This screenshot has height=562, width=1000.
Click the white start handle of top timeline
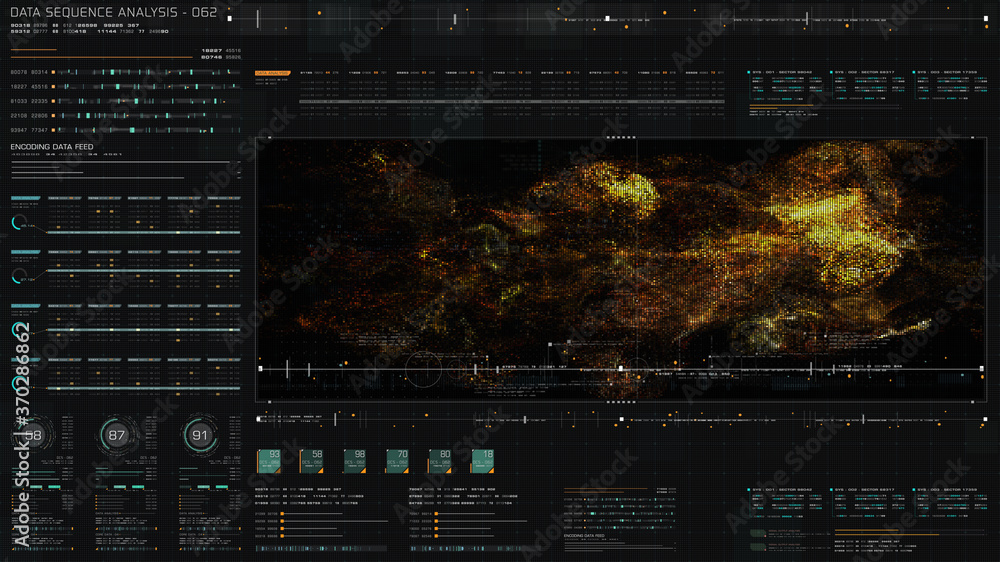click(x=230, y=18)
